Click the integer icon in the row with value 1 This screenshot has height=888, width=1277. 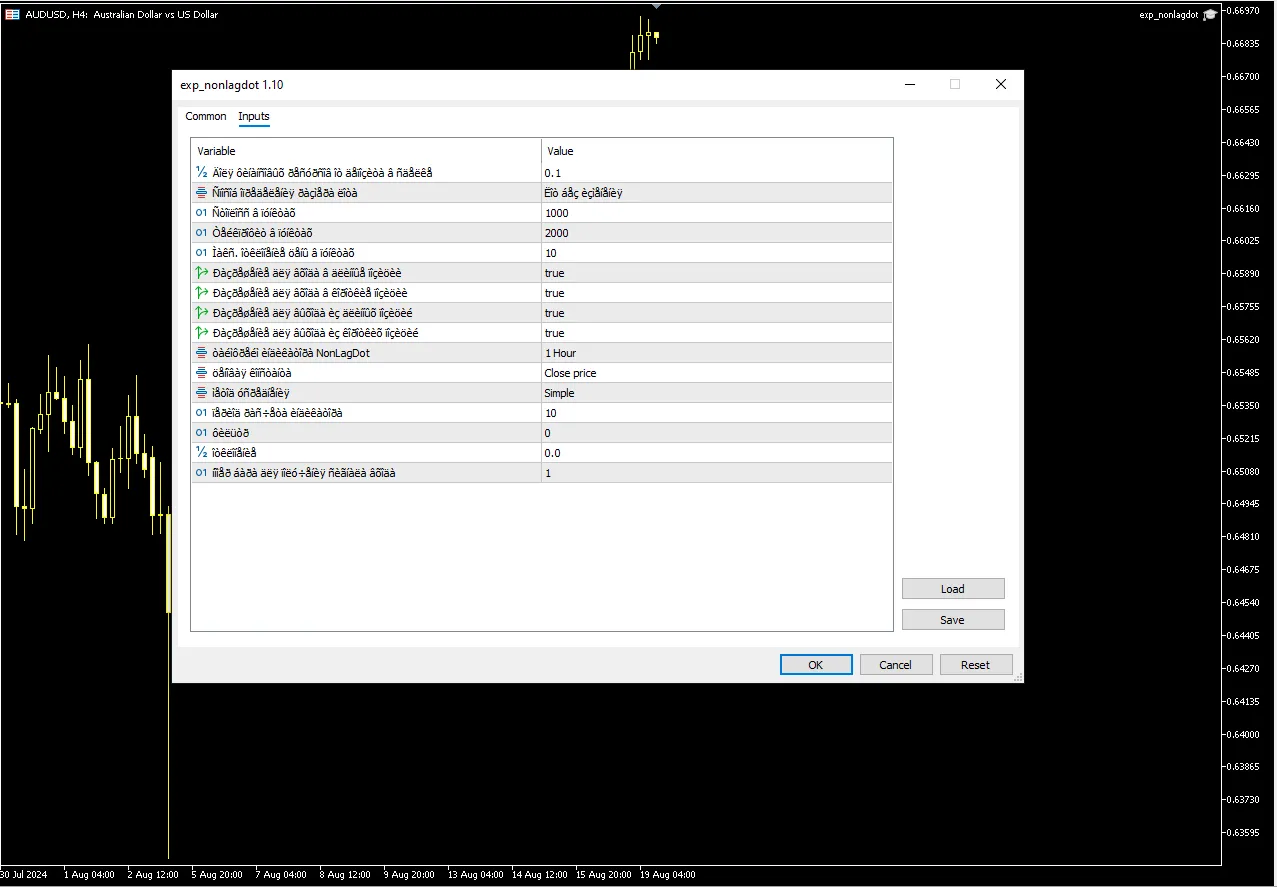202,473
